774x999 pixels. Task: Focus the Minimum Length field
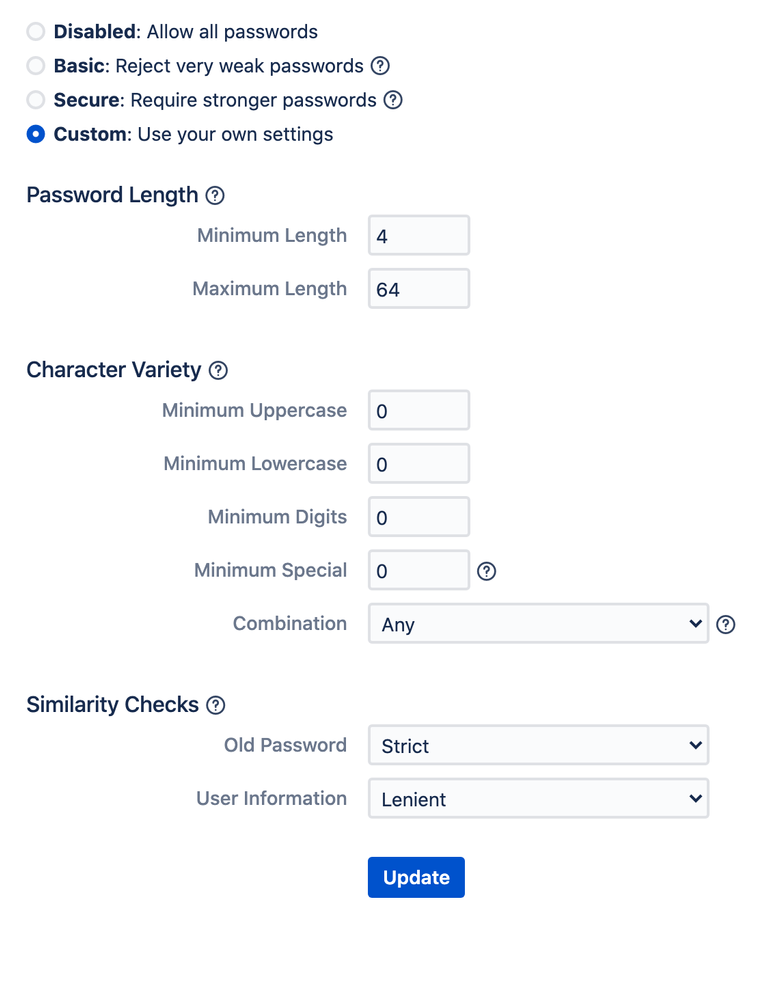point(419,235)
